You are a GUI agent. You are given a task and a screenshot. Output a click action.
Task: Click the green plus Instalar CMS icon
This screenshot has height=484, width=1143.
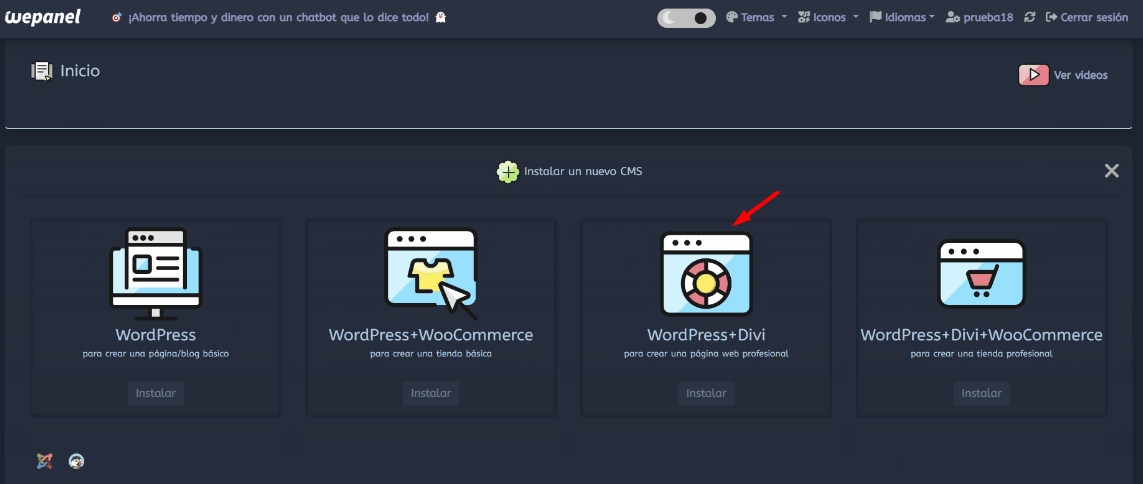[507, 172]
